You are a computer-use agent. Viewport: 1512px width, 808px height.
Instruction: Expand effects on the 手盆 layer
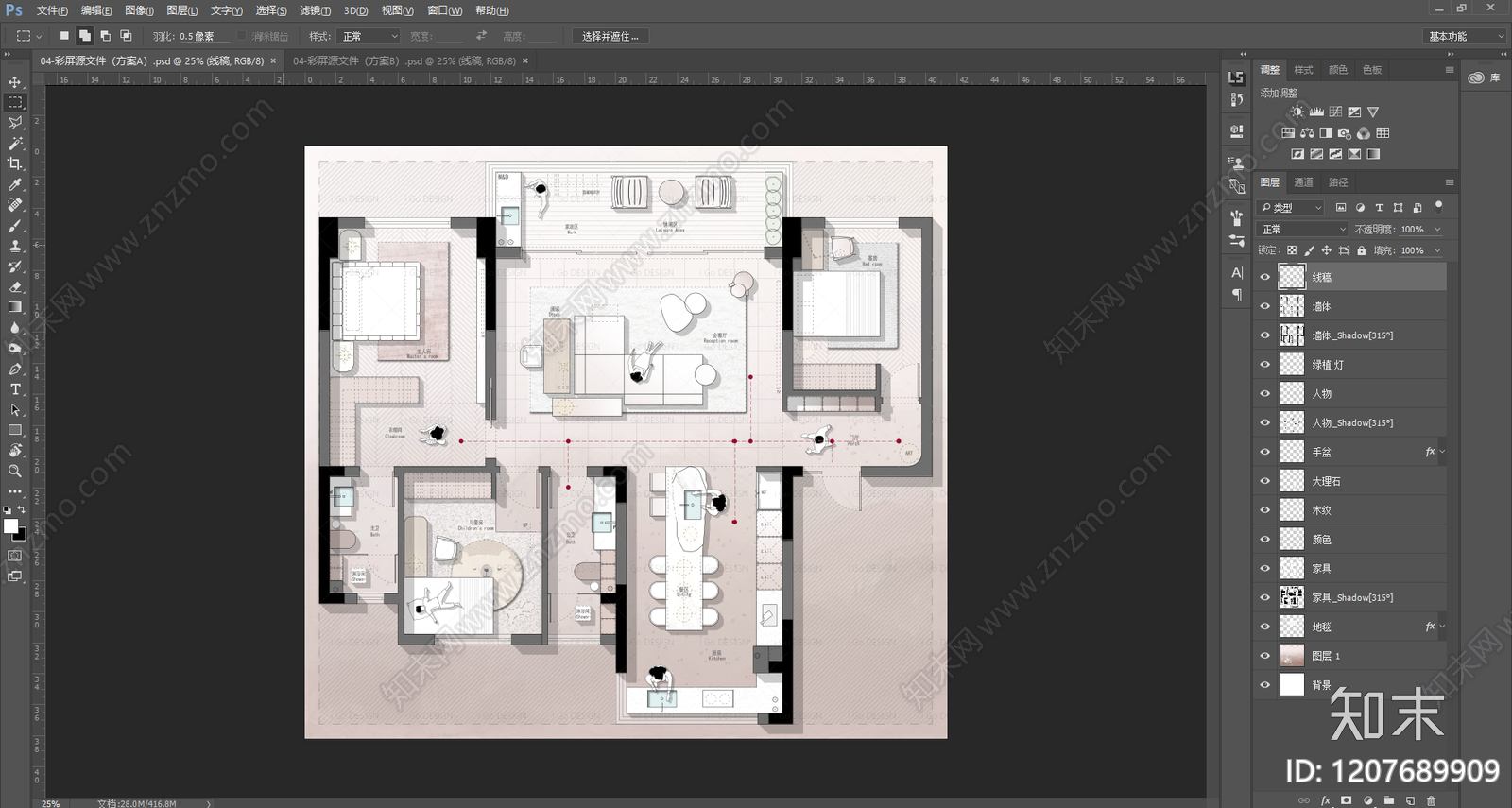pyautogui.click(x=1442, y=452)
